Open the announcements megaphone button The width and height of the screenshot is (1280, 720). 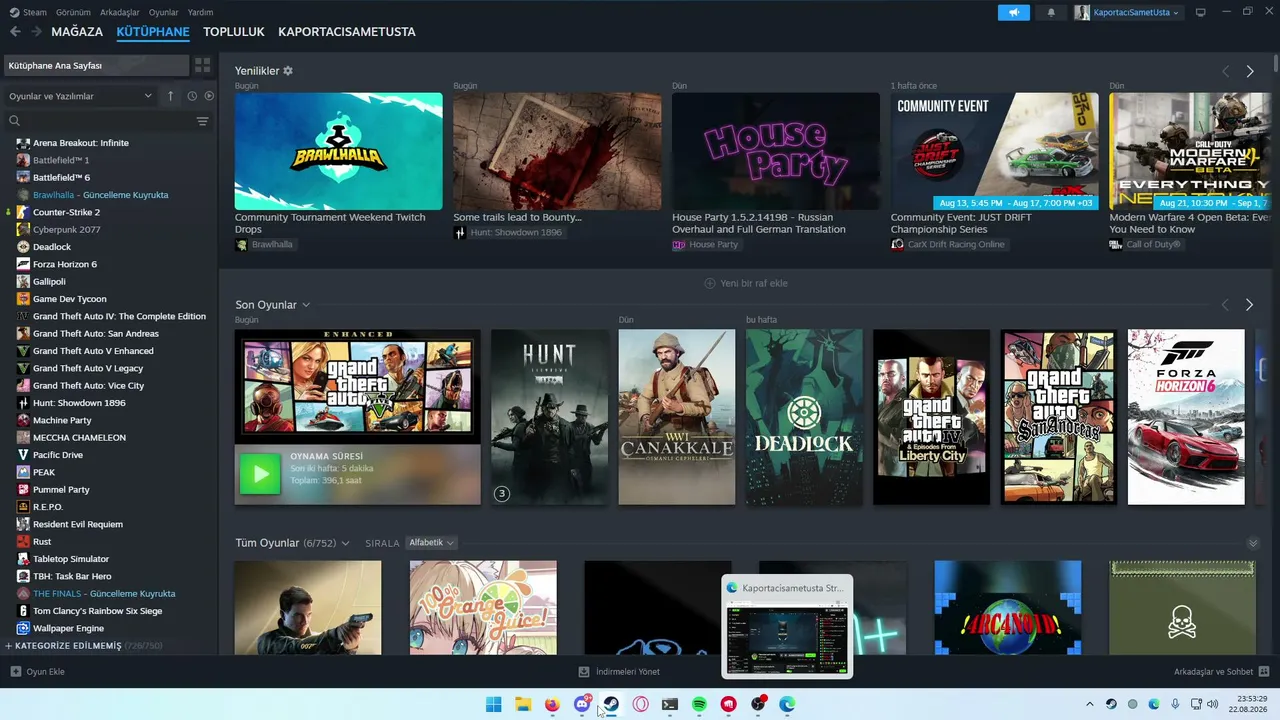1013,13
